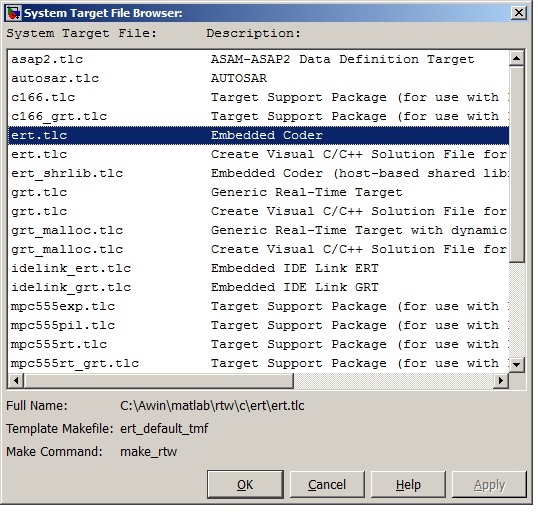538x512 pixels.
Task: Select the ert_shrlib.tlc entry
Action: [258, 173]
